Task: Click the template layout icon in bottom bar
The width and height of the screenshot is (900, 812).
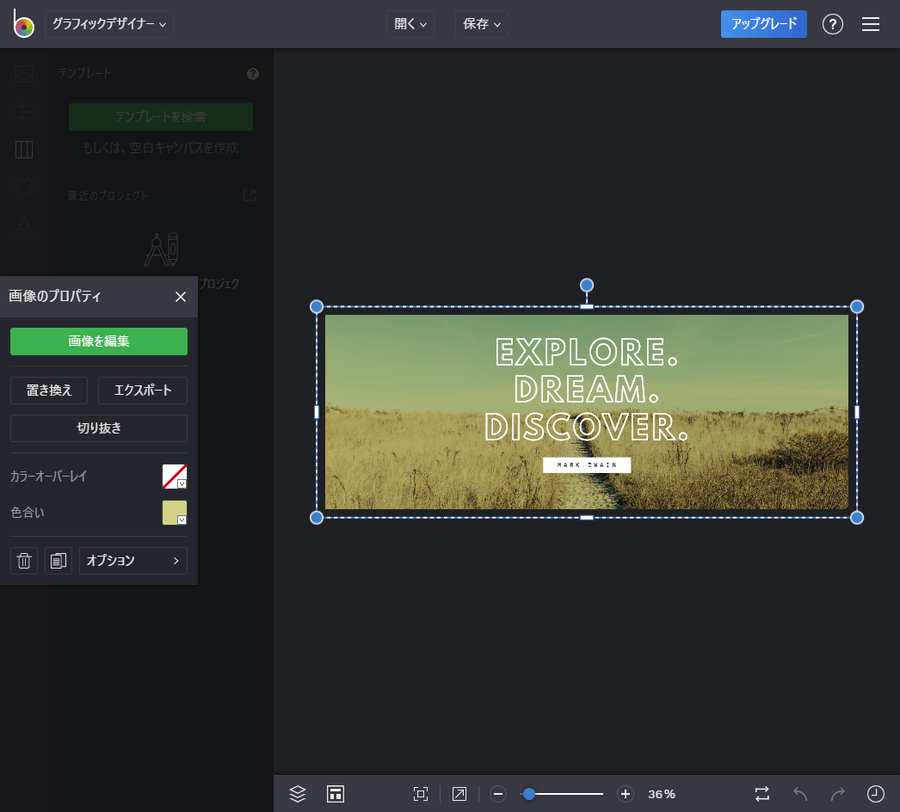Action: point(335,794)
